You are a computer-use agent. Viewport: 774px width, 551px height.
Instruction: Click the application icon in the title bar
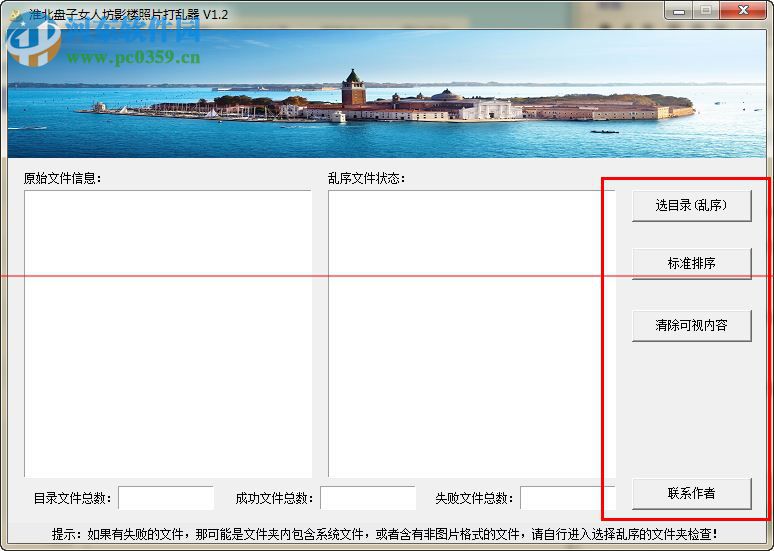click(x=16, y=14)
